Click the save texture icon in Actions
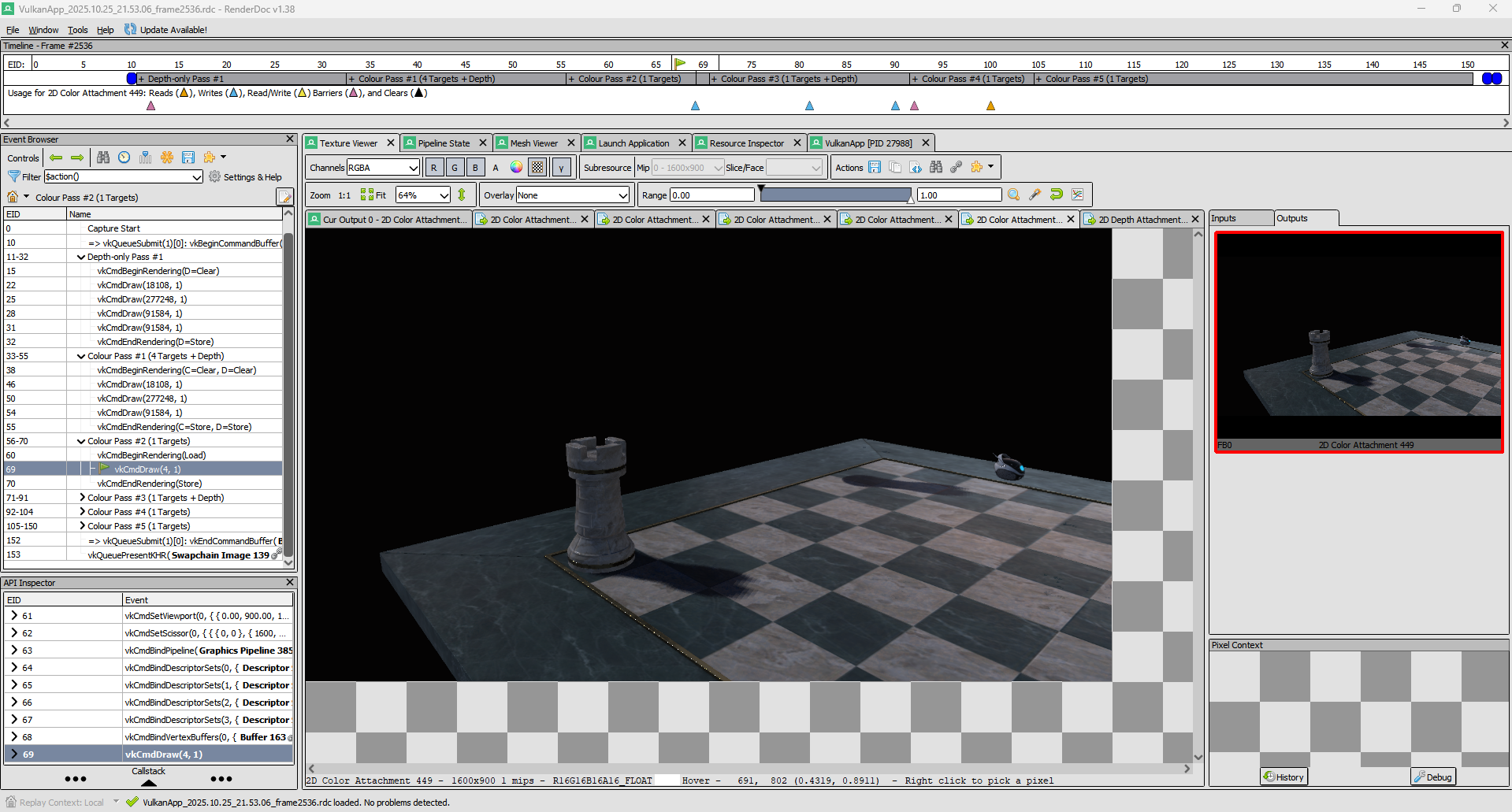The height and width of the screenshot is (812, 1512). [875, 167]
